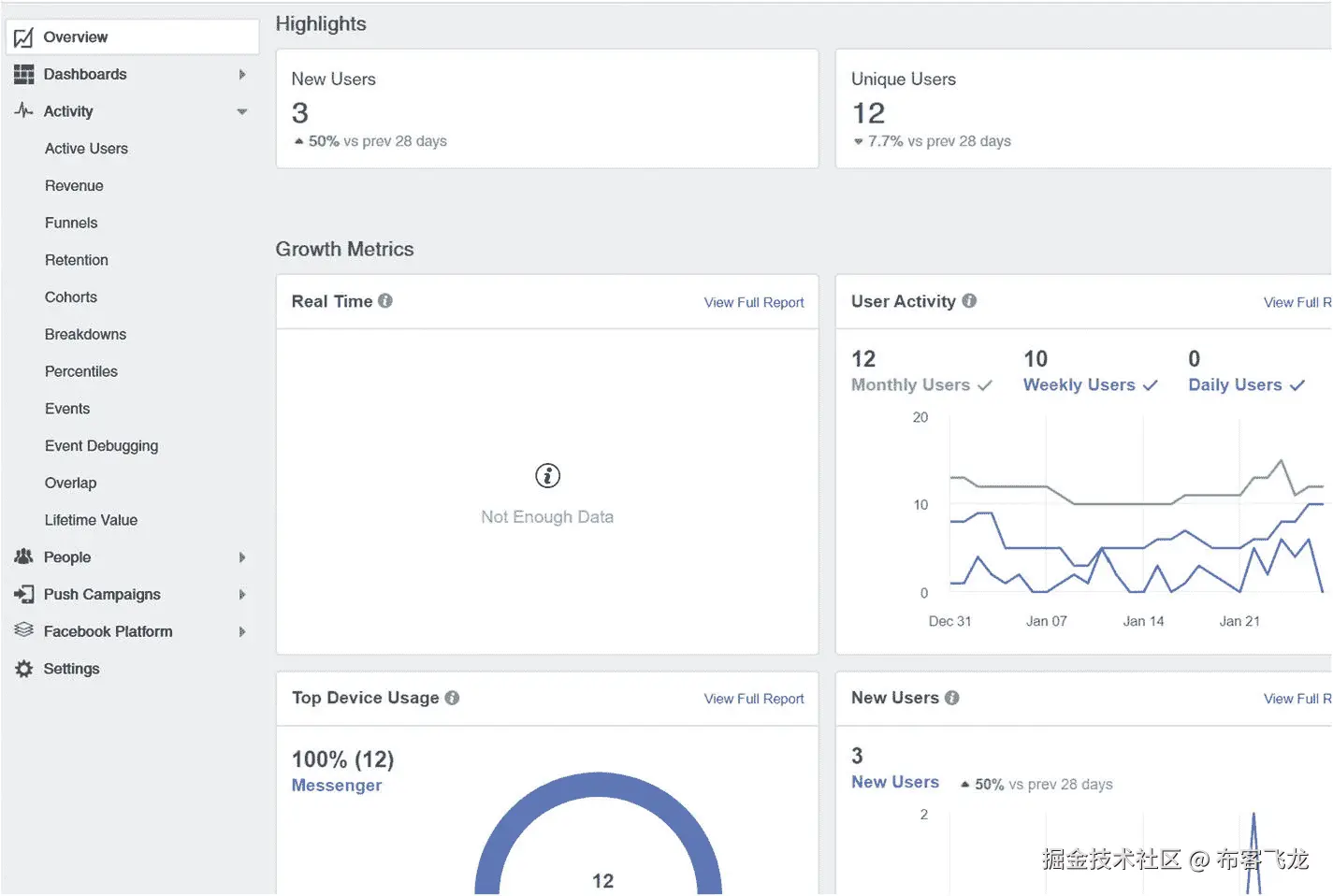View Full Report for User Activity
This screenshot has height=896, width=1333.
point(1297,302)
